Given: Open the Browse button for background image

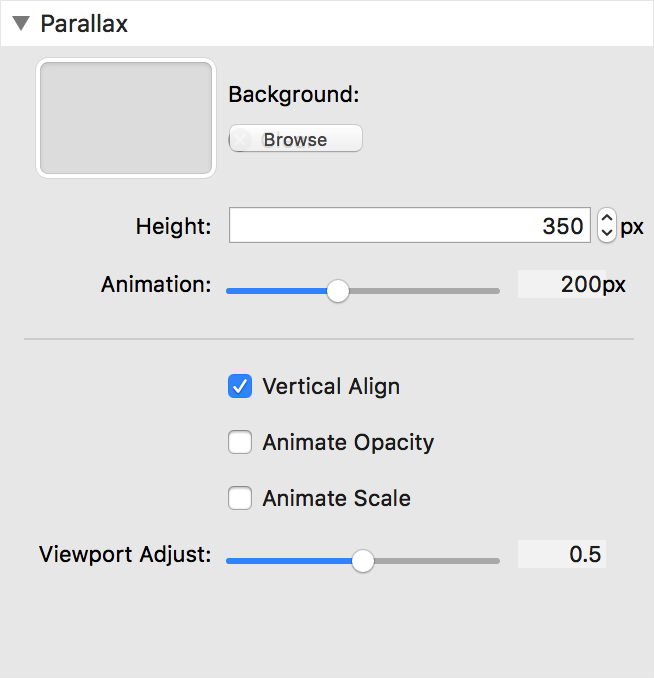Looking at the screenshot, I should [x=295, y=138].
